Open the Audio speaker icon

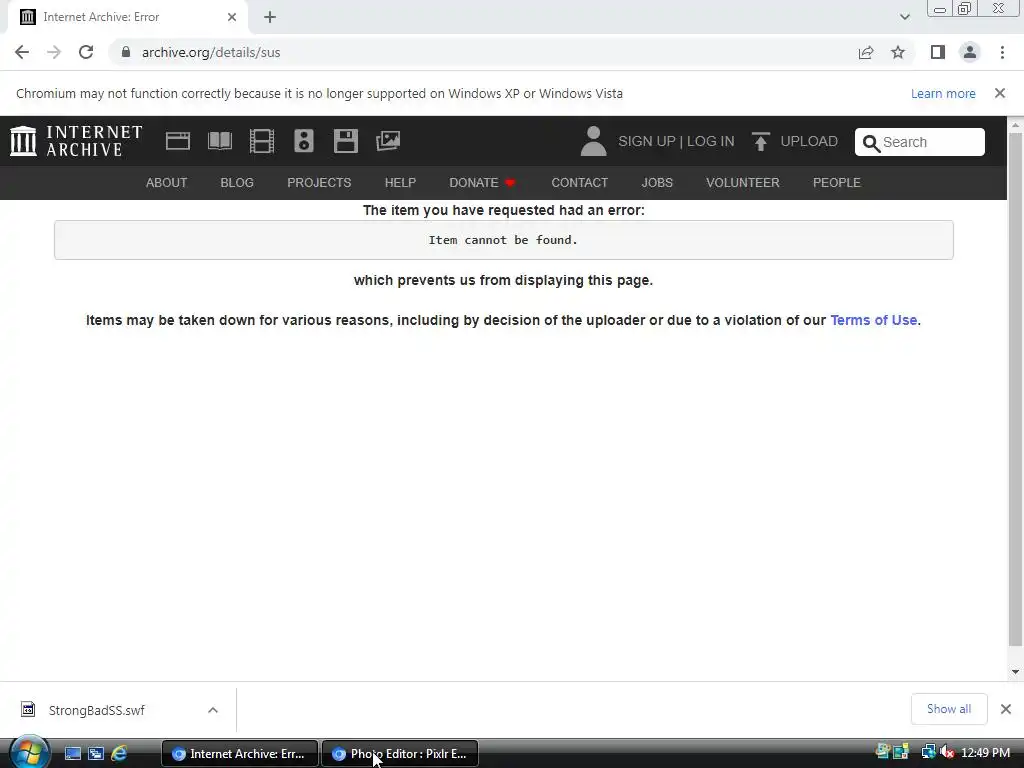[304, 141]
